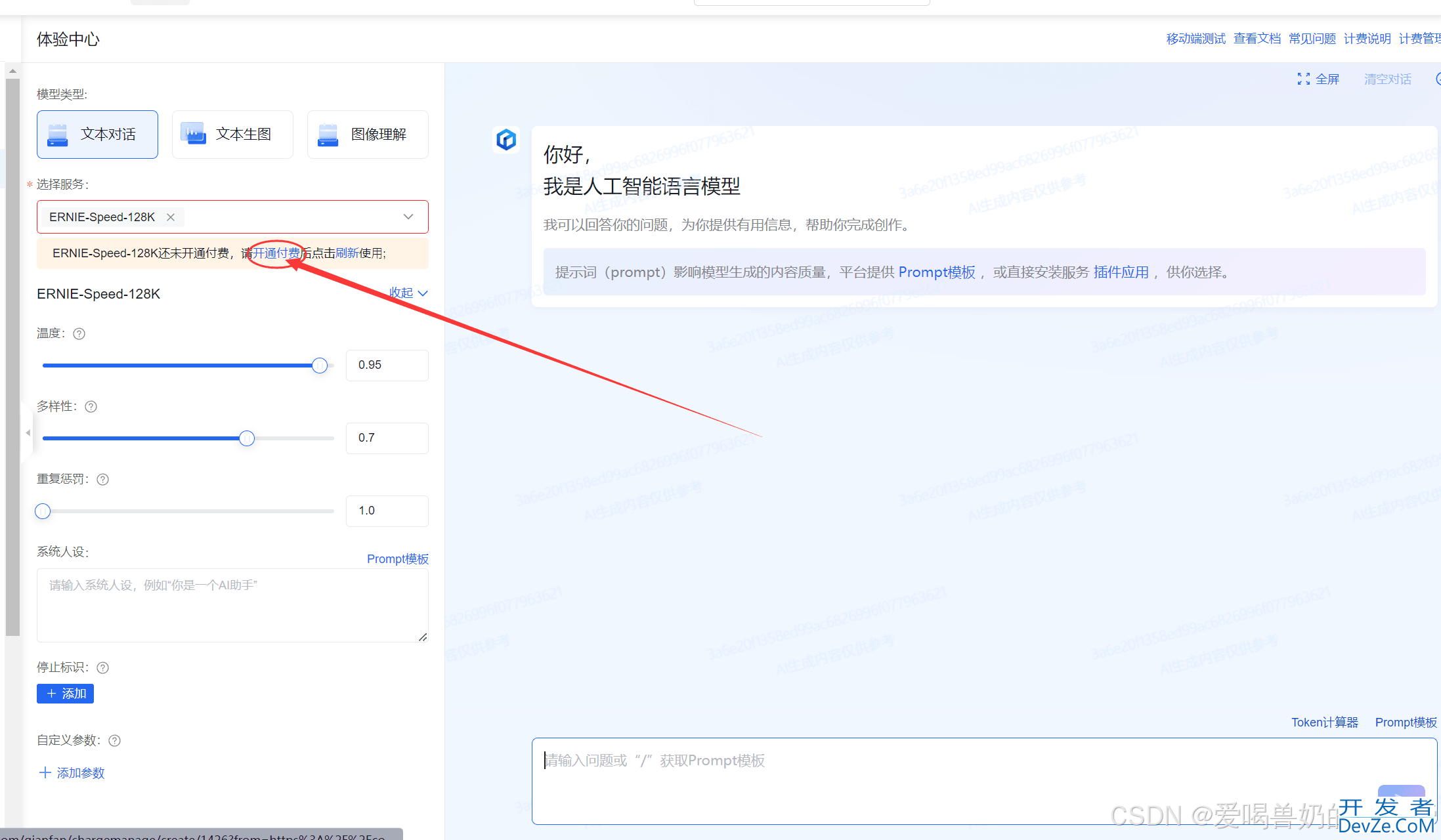The image size is (1441, 840).
Task: Open the Prompt模板 link in greeting
Action: coord(937,272)
